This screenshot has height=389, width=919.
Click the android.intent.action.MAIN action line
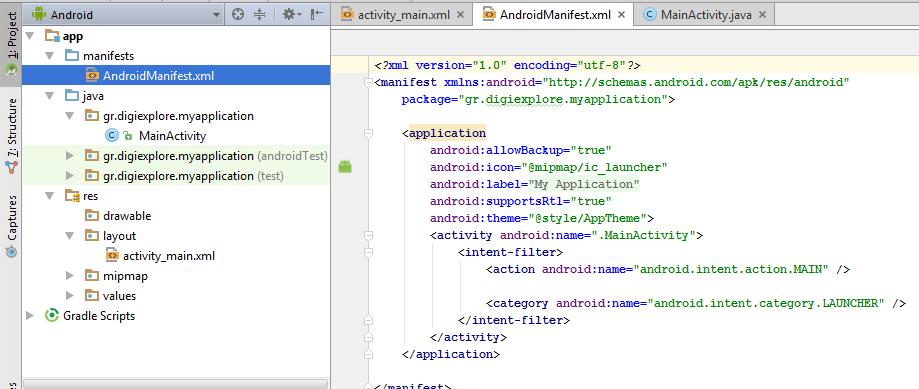668,269
